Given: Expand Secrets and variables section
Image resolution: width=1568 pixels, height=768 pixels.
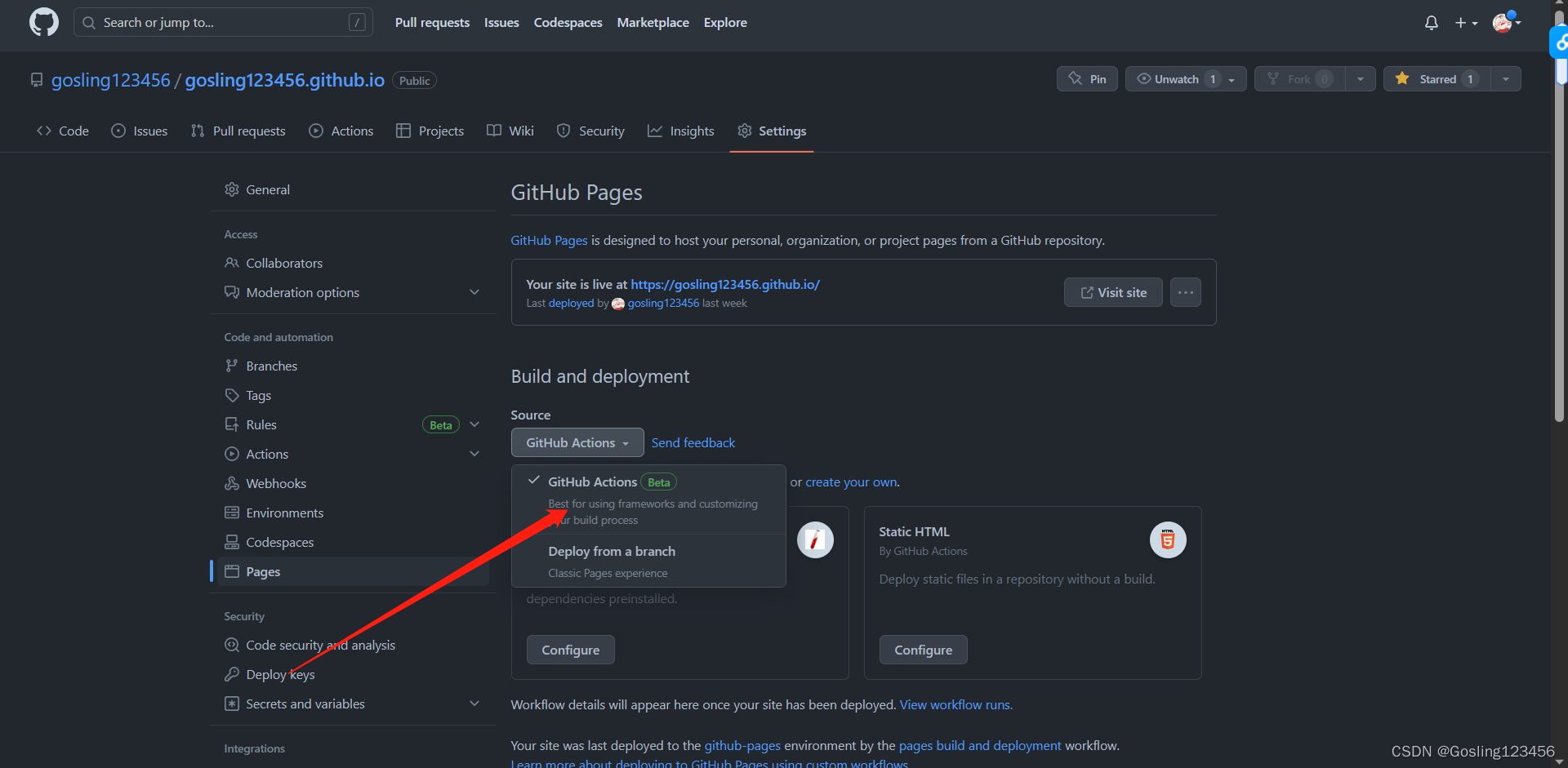Looking at the screenshot, I should coord(474,704).
